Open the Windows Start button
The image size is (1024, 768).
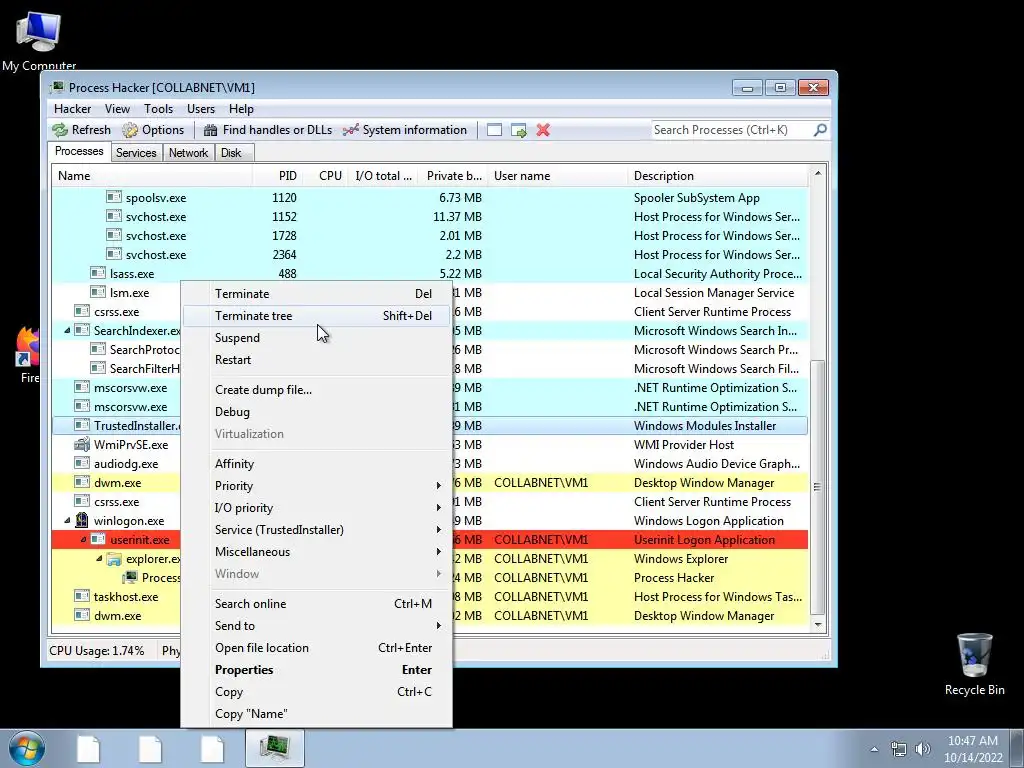click(x=26, y=748)
